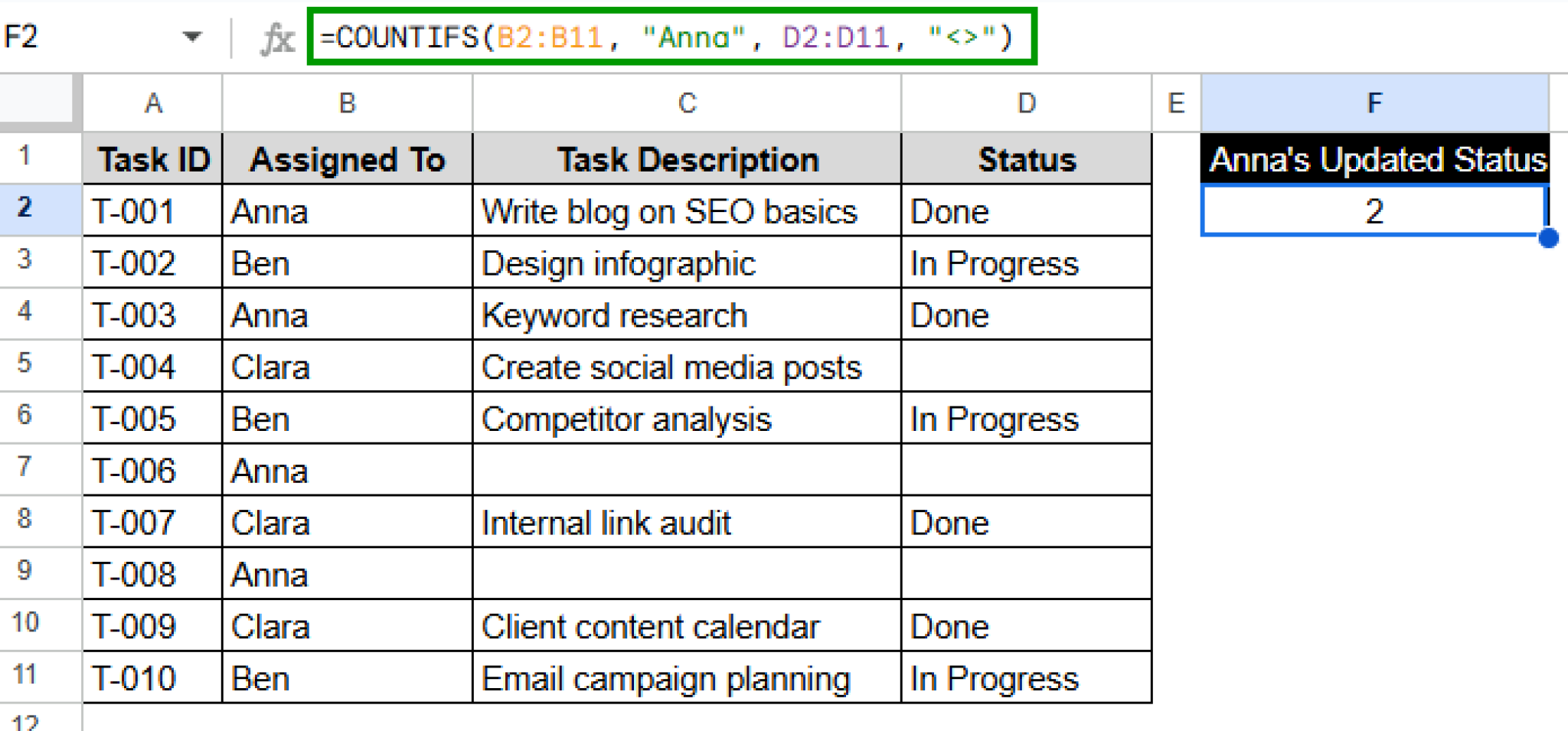Select Ben's Design infographic cell
Viewport: 1568px width, 731px height.
tap(686, 263)
